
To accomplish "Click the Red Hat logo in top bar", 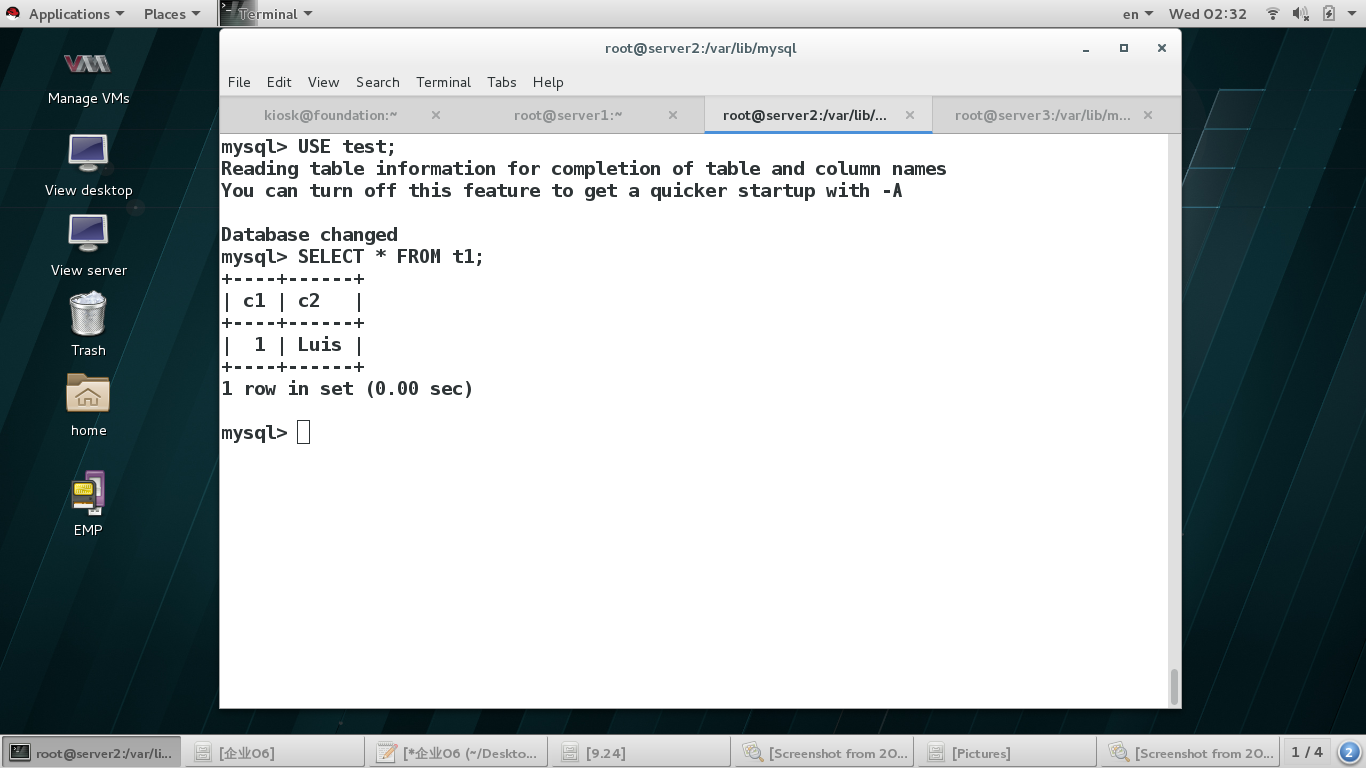I will [14, 14].
